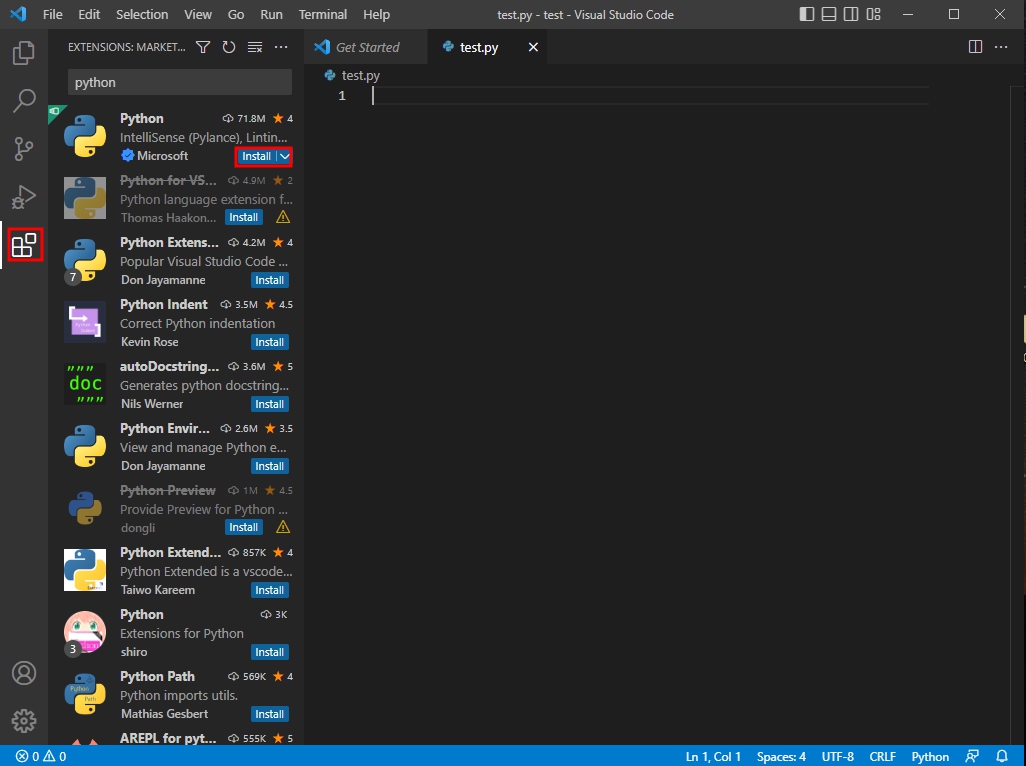Open editor more actions ellipsis
The image size is (1026, 766).
[x=1001, y=46]
